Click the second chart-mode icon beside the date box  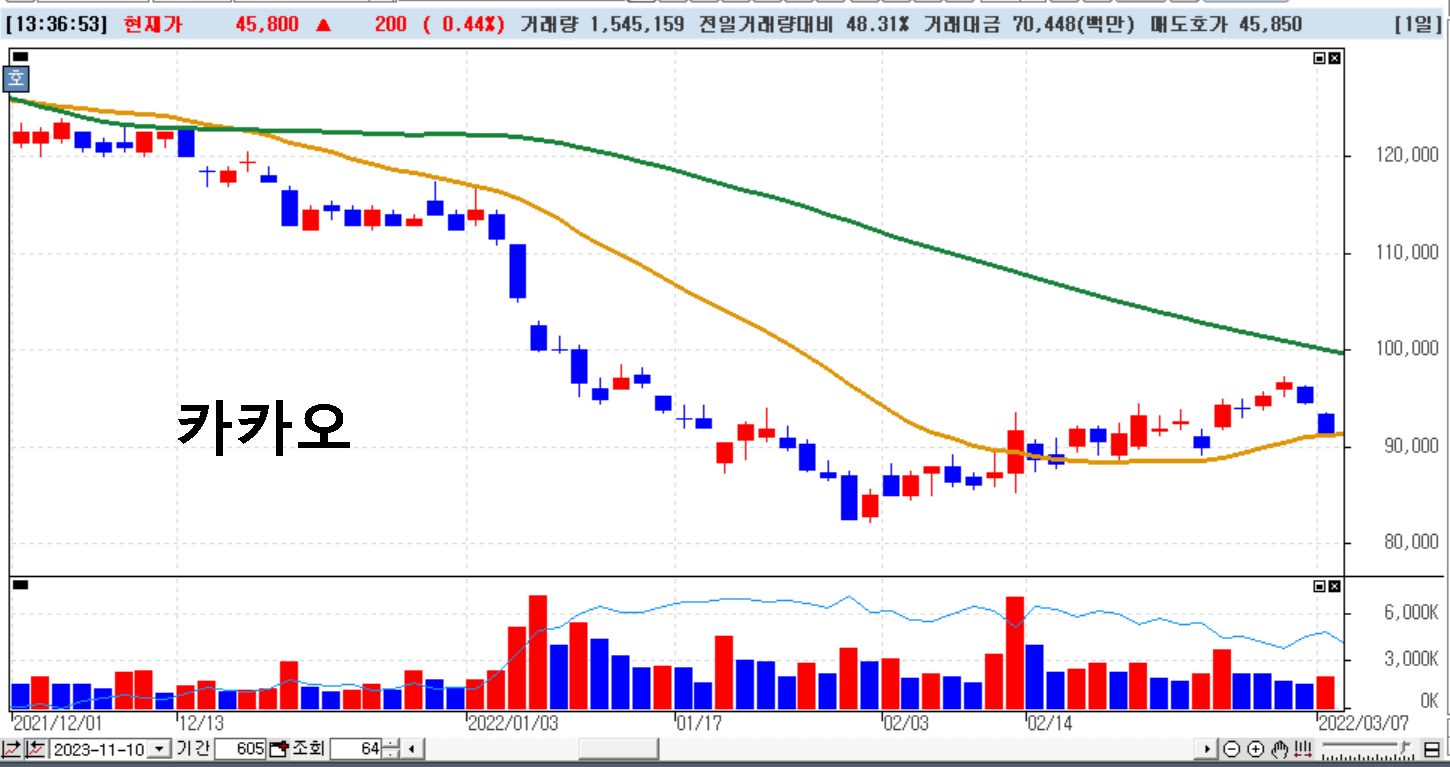[x=35, y=749]
